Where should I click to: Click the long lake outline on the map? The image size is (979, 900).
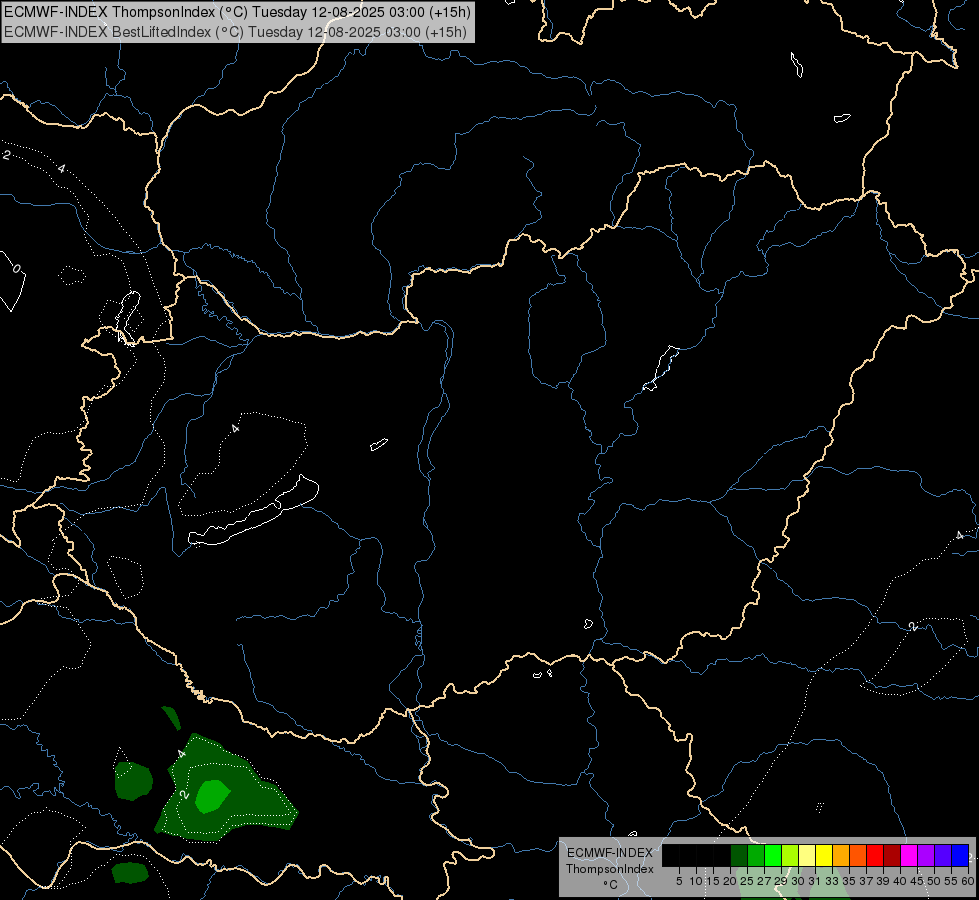pos(253,511)
